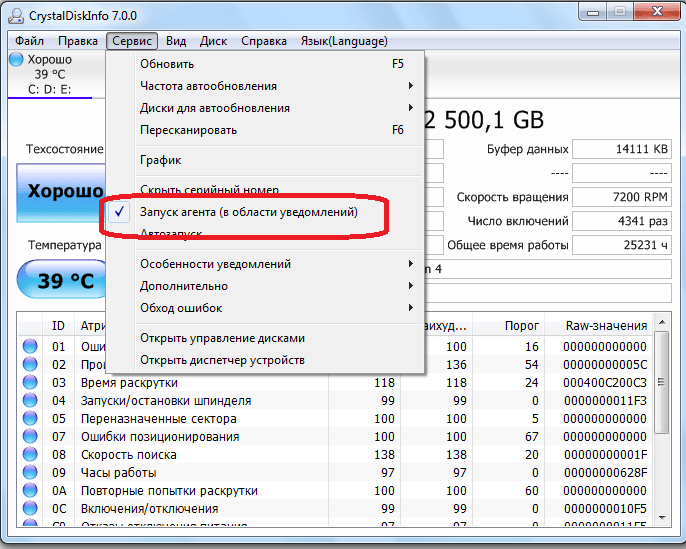686x549 pixels.
Task: Open the Диск menu in menu bar
Action: pyautogui.click(x=213, y=41)
